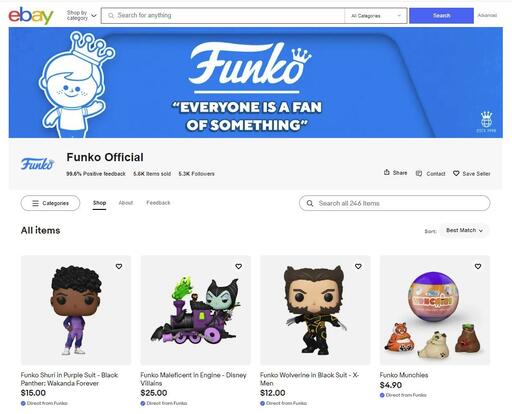Open the Best Match sort dropdown
This screenshot has height=414, width=512.
pyautogui.click(x=464, y=230)
